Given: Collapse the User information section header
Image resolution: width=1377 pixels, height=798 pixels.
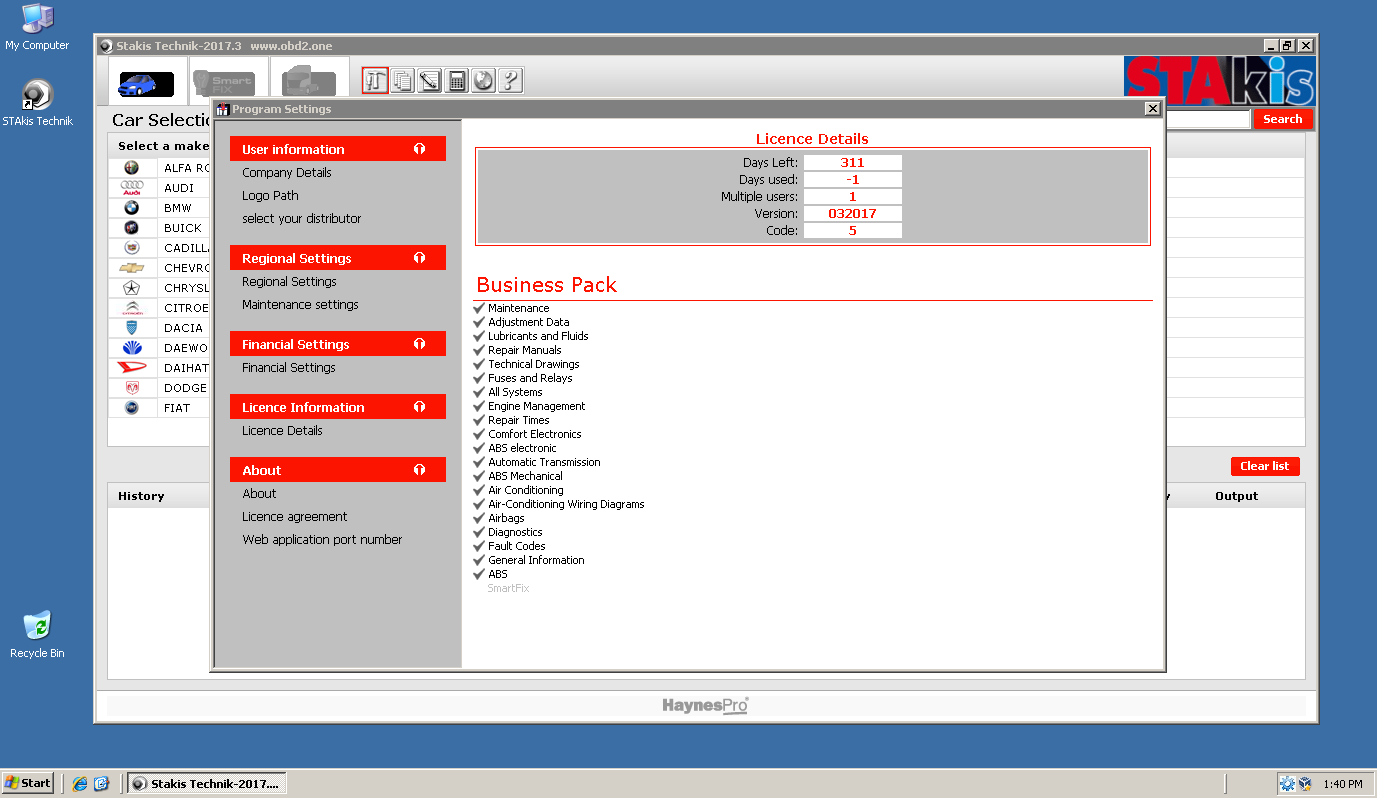Looking at the screenshot, I should click(419, 149).
